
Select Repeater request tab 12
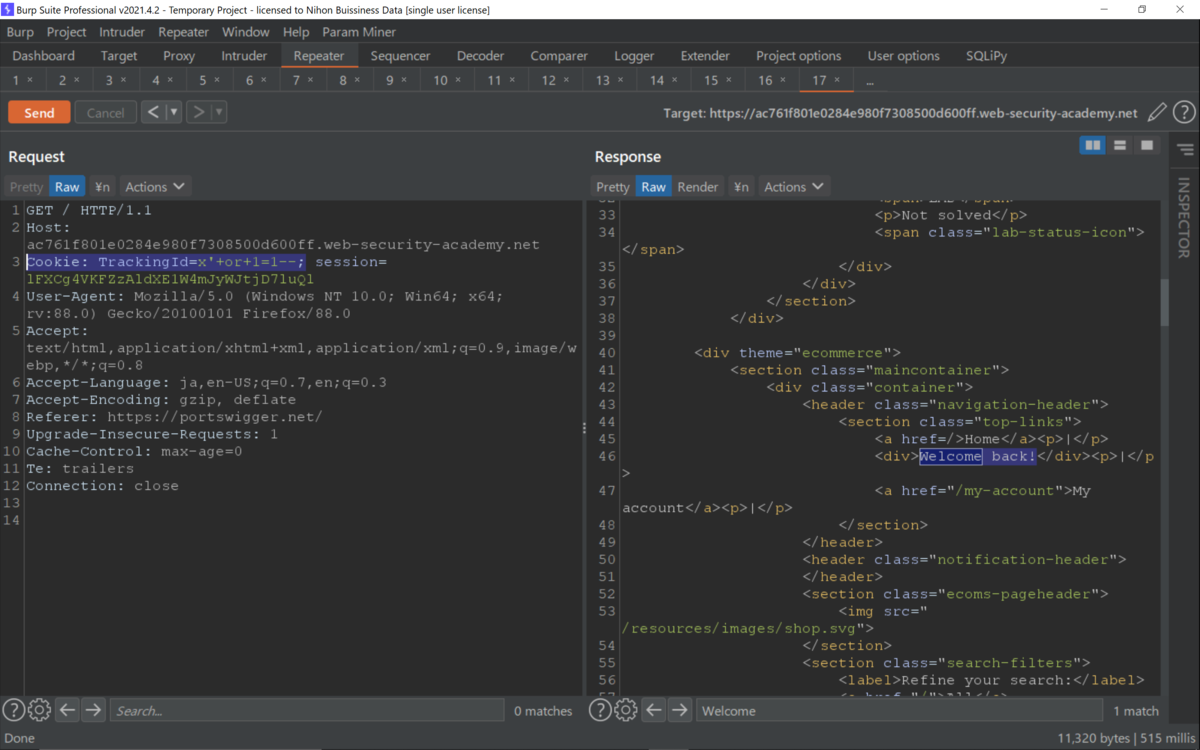click(x=548, y=80)
